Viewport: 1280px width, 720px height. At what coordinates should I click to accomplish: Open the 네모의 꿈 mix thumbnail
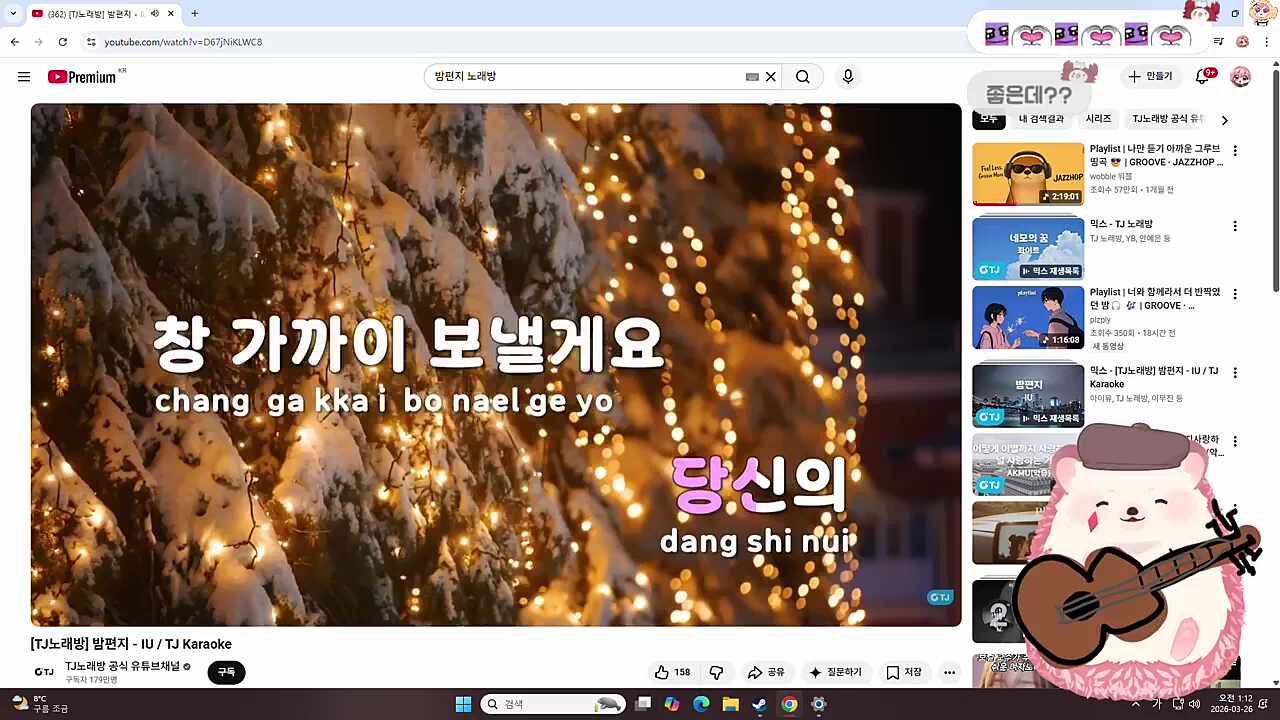pyautogui.click(x=1028, y=249)
